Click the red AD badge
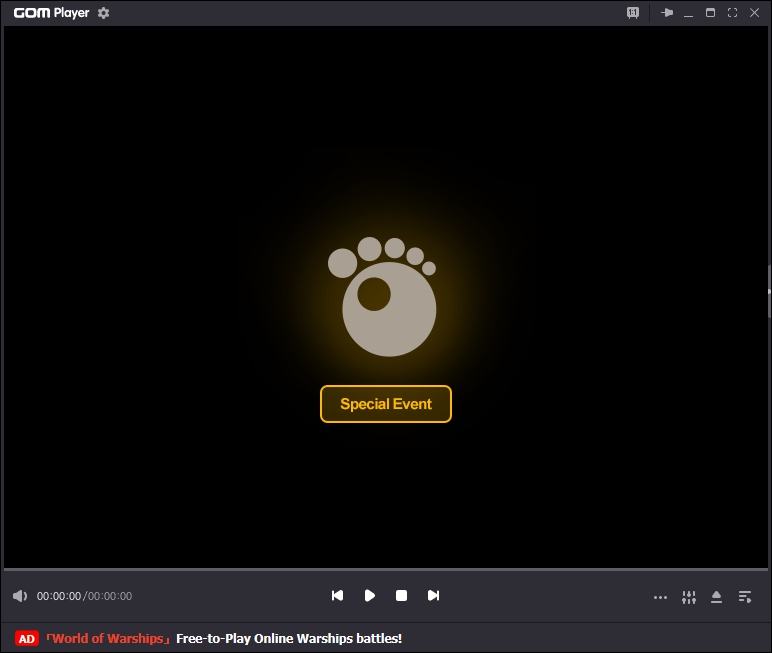The height and width of the screenshot is (653, 772). [x=27, y=639]
